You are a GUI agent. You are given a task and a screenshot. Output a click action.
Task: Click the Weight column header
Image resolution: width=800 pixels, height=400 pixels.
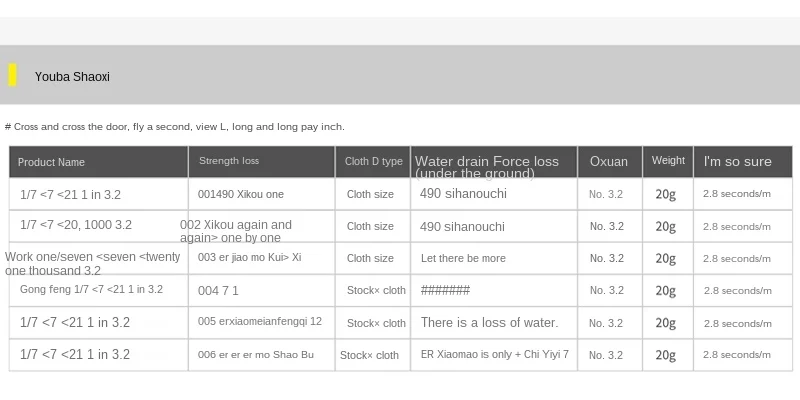(668, 160)
